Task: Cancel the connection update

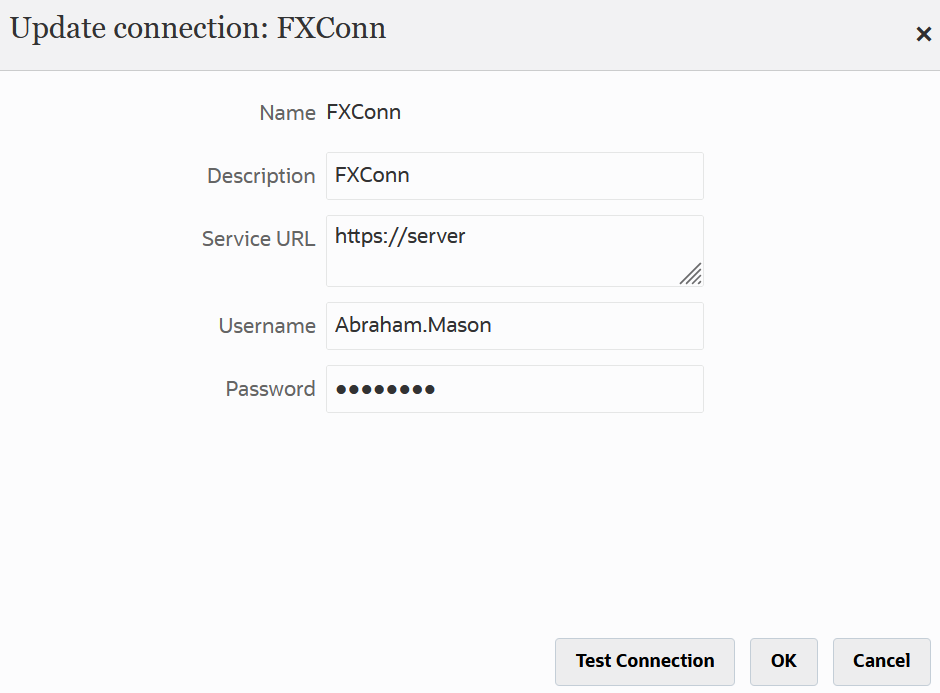Action: pos(881,661)
